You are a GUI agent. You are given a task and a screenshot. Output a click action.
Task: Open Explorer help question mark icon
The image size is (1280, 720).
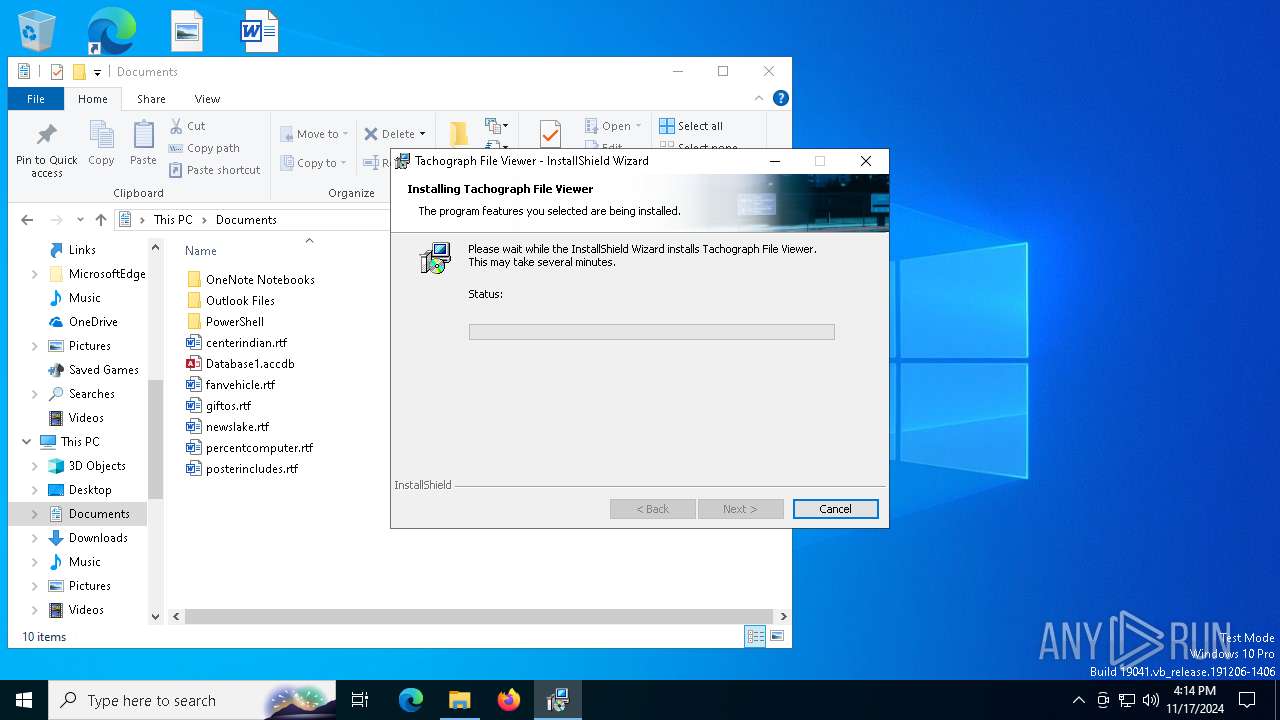pyautogui.click(x=781, y=98)
